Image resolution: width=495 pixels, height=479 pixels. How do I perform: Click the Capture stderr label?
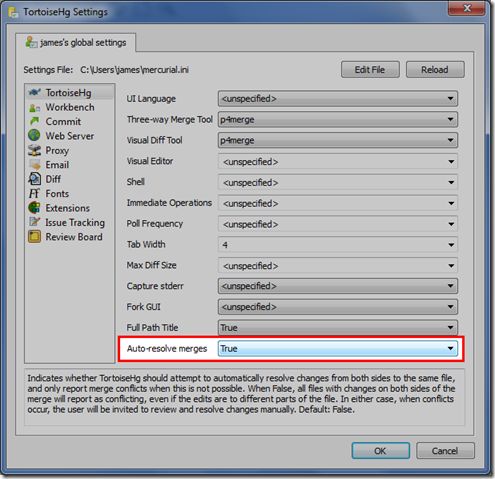coord(155,286)
